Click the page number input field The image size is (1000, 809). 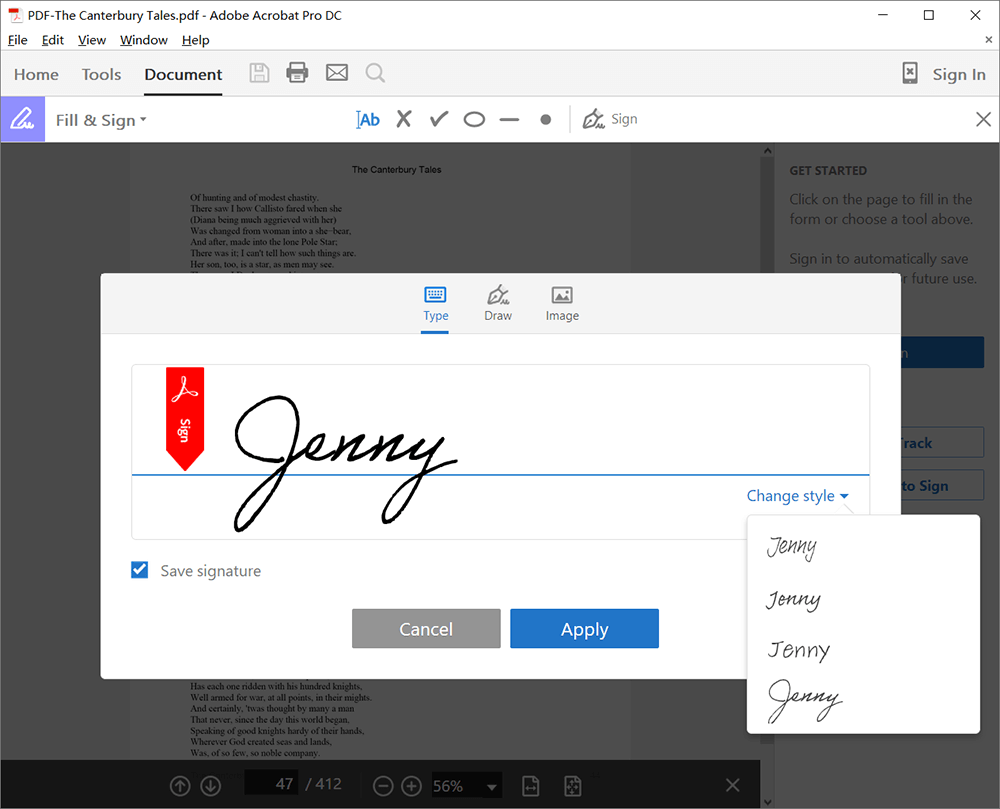[273, 784]
